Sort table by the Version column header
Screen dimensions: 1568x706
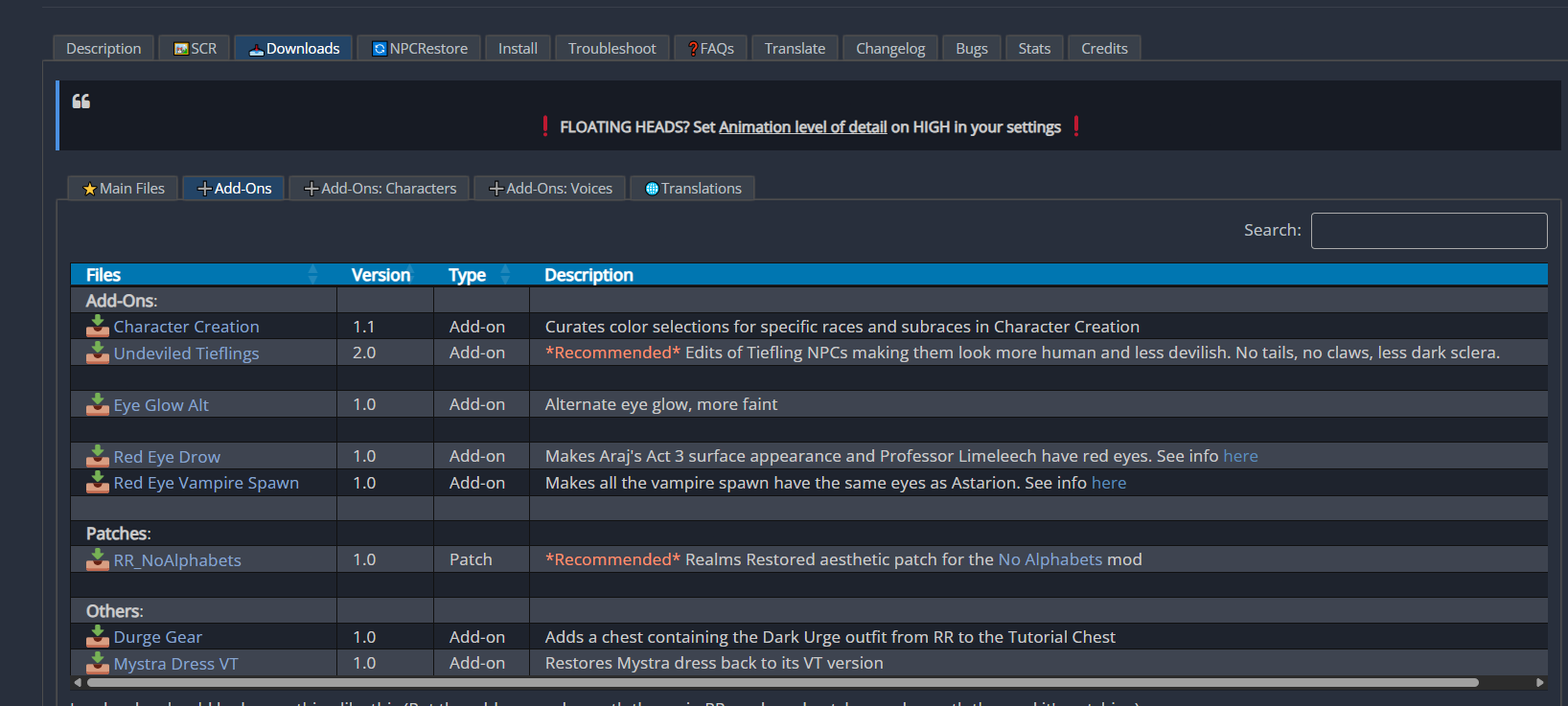pos(381,275)
